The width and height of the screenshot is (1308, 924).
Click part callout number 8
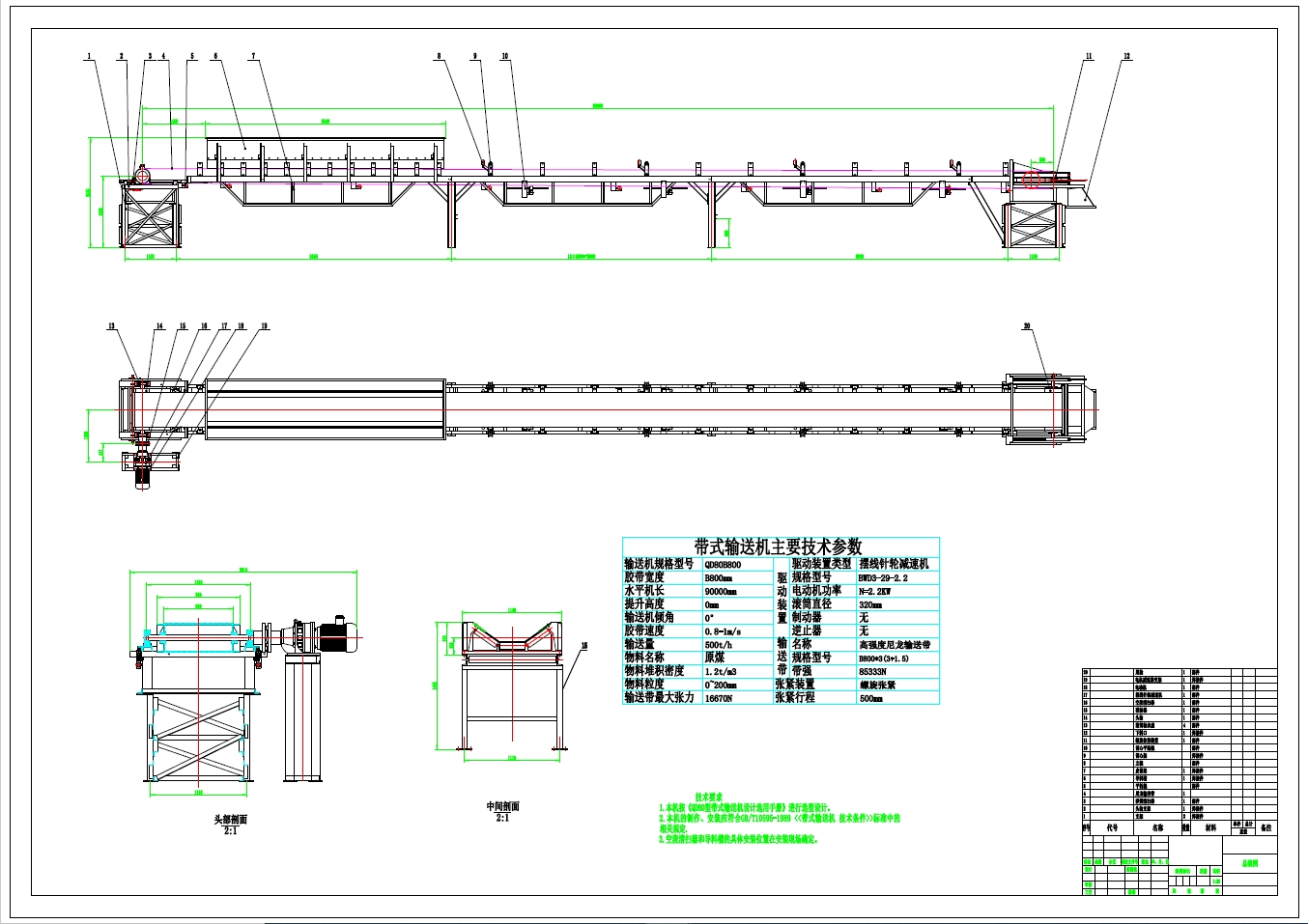point(439,56)
